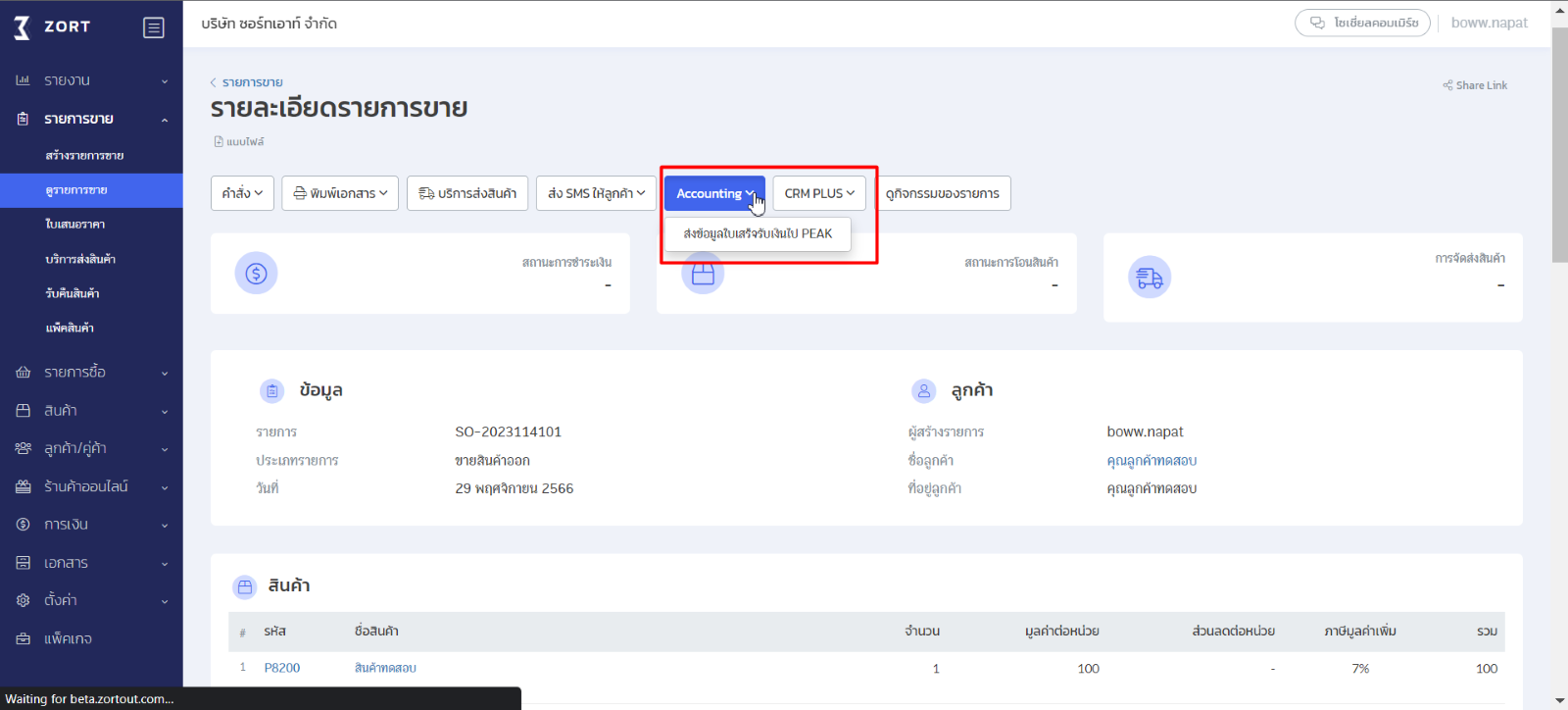The width and height of the screenshot is (1568, 710).
Task: Select ส่งข้อมูลใบเสร็จรับเงินไป PEAK menu option
Action: click(758, 233)
